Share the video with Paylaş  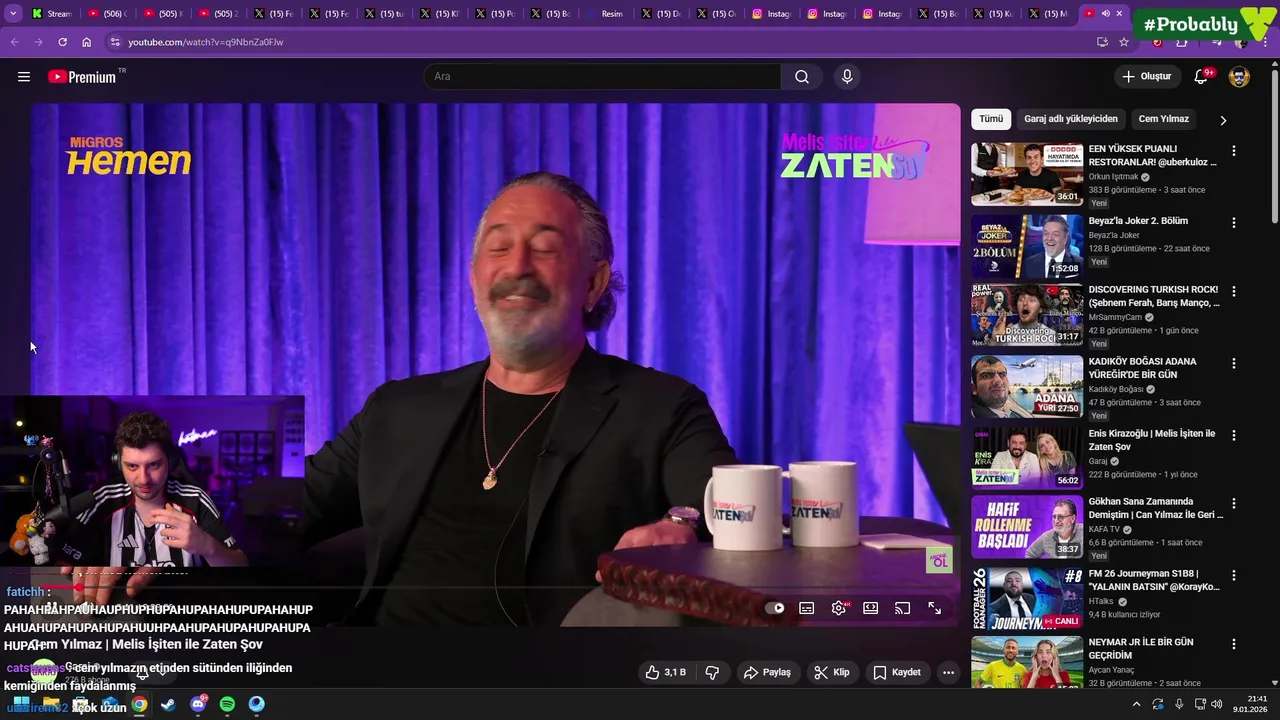click(767, 673)
